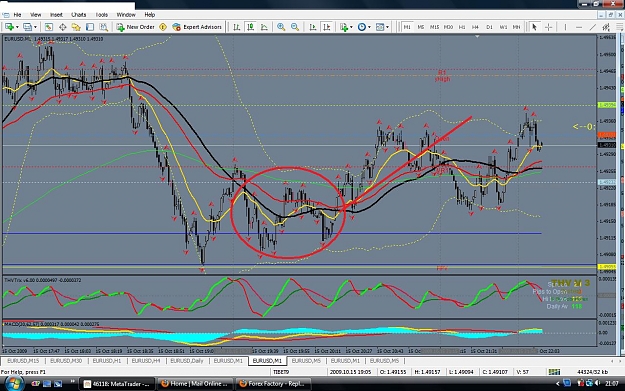Image resolution: width=625 pixels, height=391 pixels.
Task: Show the Market Watch window
Action: tap(49, 27)
